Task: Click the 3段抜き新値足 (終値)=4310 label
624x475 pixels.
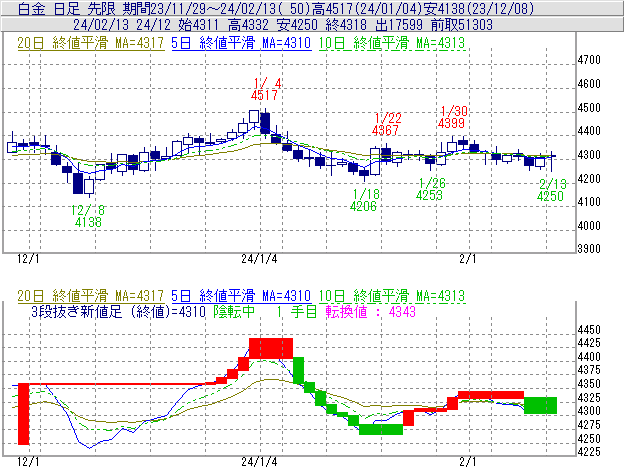Action: (x=118, y=311)
